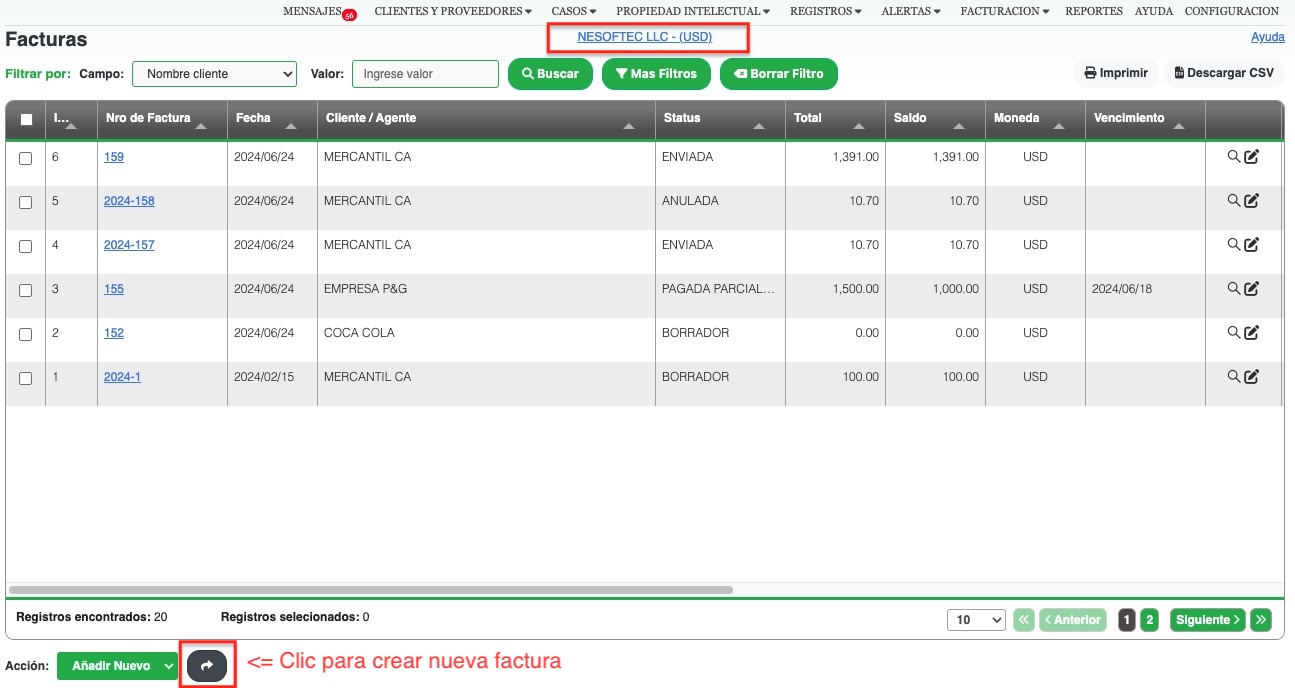The image size is (1295, 688).
Task: Check the row for invoice 2024-157
Action: (x=24, y=244)
